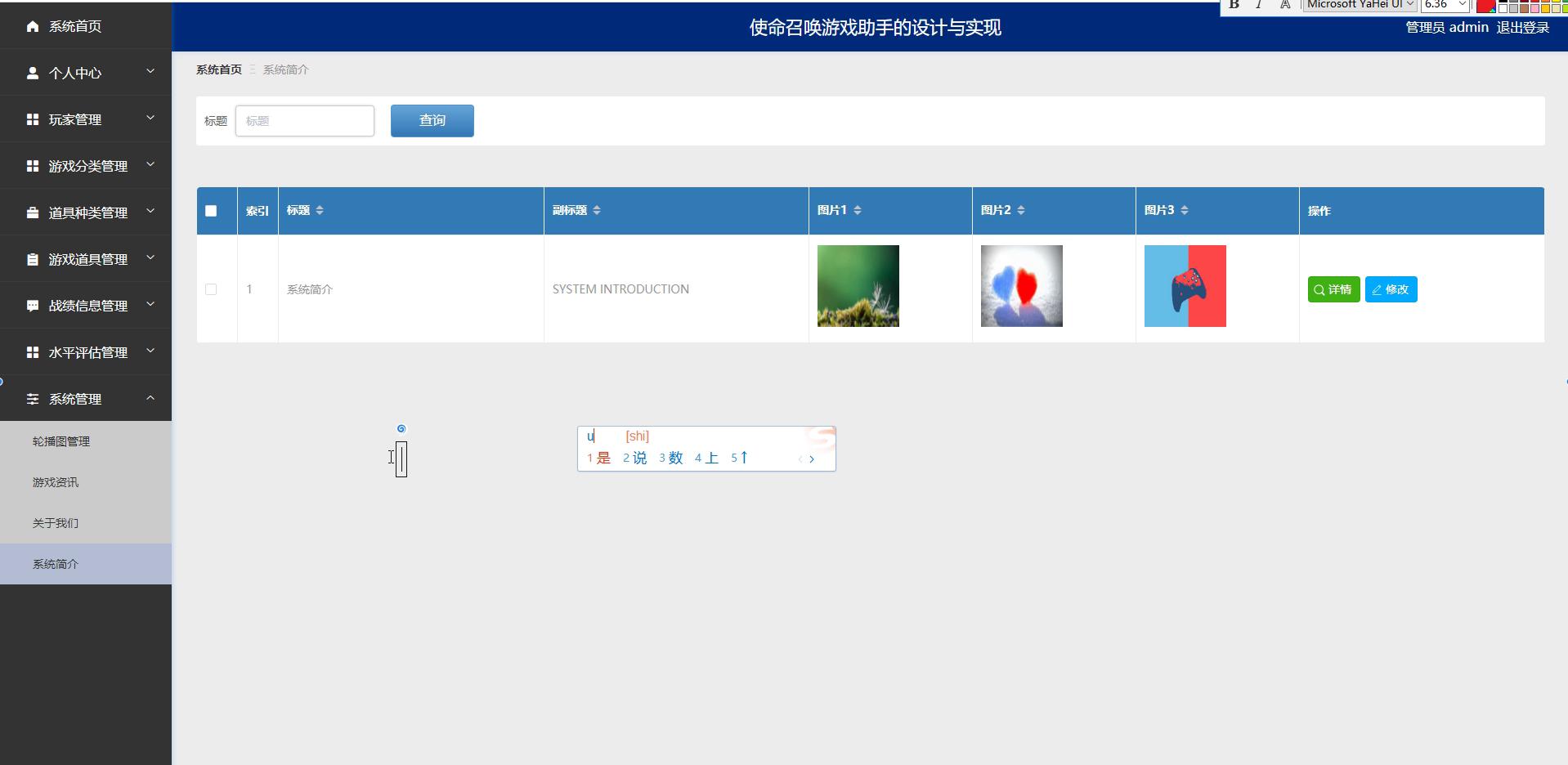Expand 玩家管理 using its chevron arrow
Image resolution: width=1568 pixels, height=765 pixels.
(150, 119)
